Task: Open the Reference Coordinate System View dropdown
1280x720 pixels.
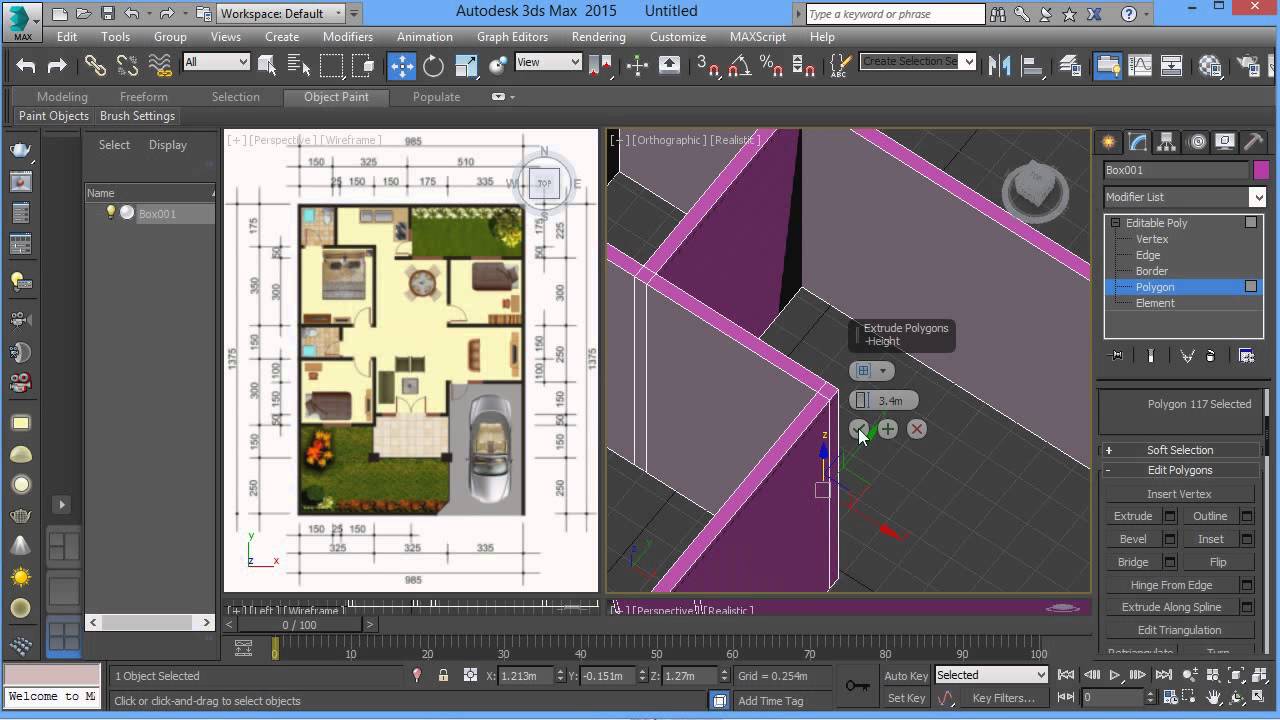Action: pyautogui.click(x=547, y=62)
